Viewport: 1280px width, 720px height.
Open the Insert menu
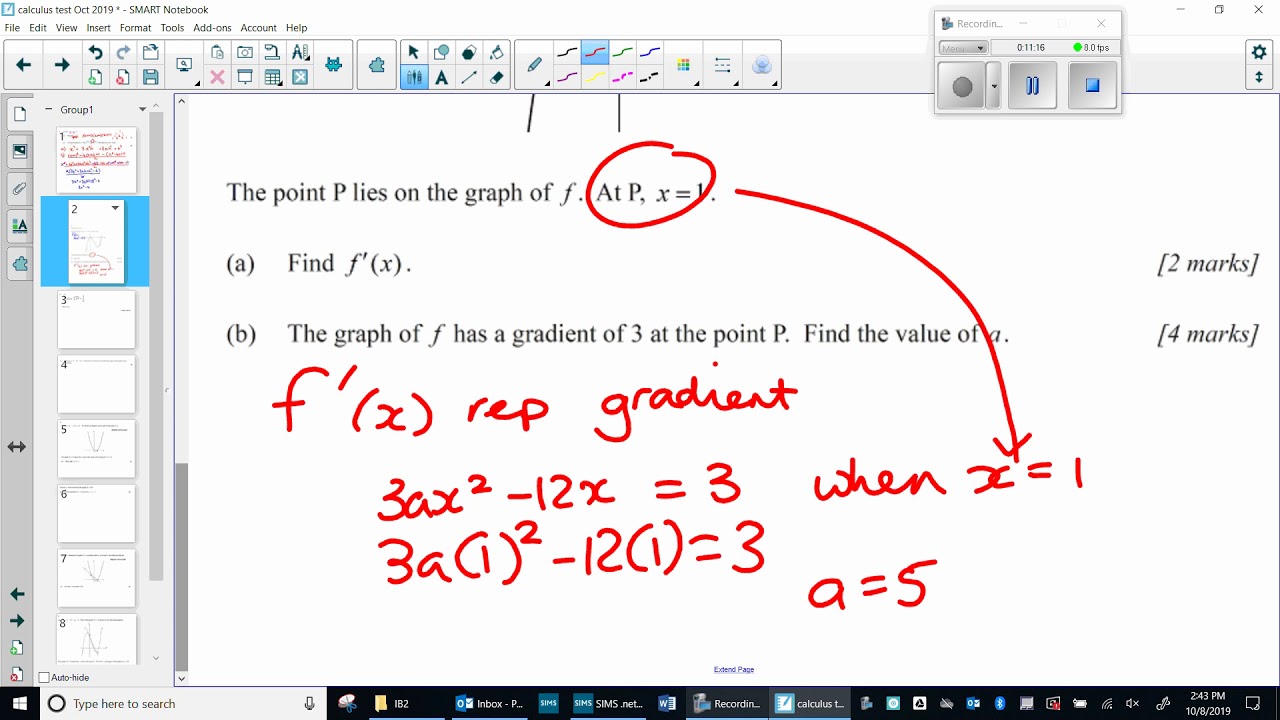coord(99,28)
